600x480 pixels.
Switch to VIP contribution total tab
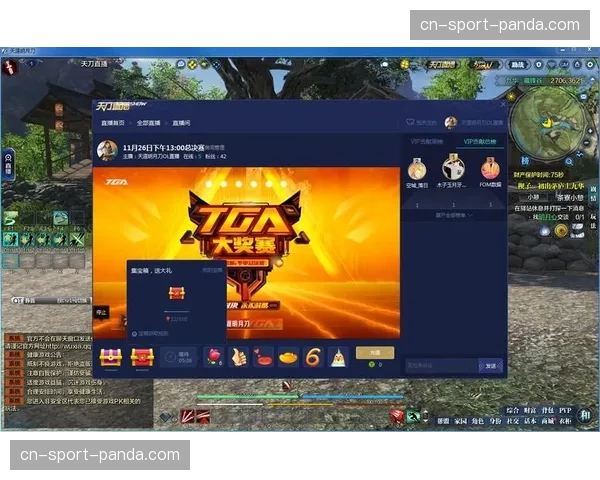coord(478,143)
